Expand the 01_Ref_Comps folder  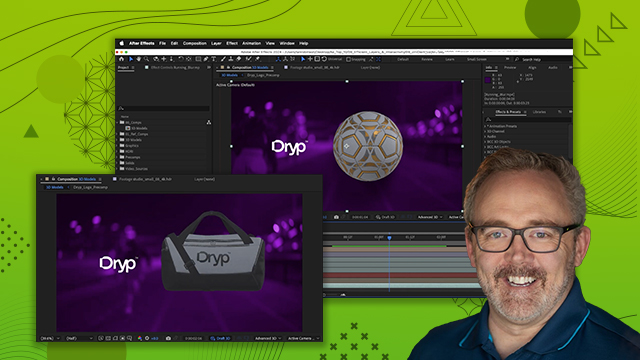point(117,134)
